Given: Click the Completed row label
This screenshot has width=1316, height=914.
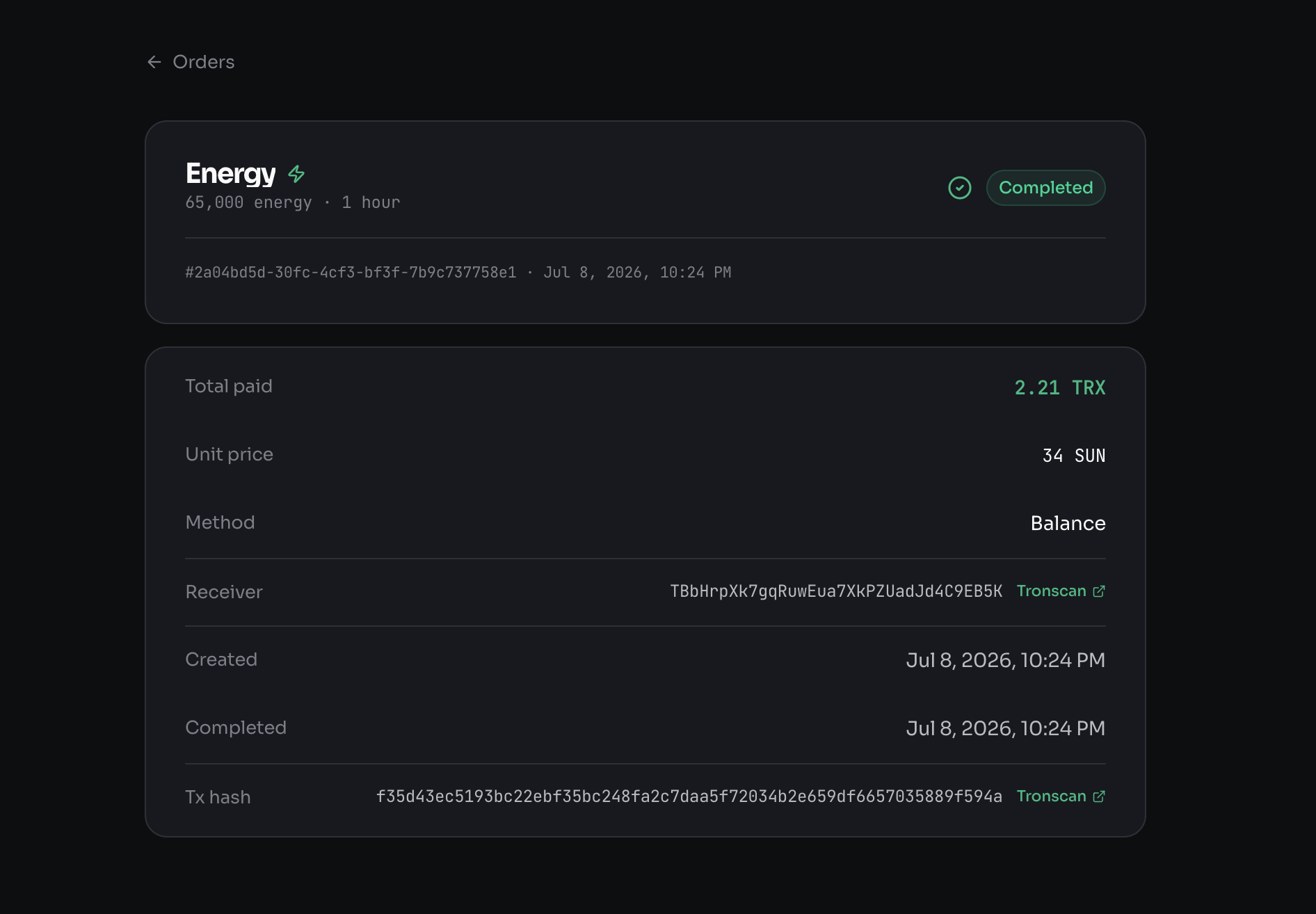Looking at the screenshot, I should point(236,728).
